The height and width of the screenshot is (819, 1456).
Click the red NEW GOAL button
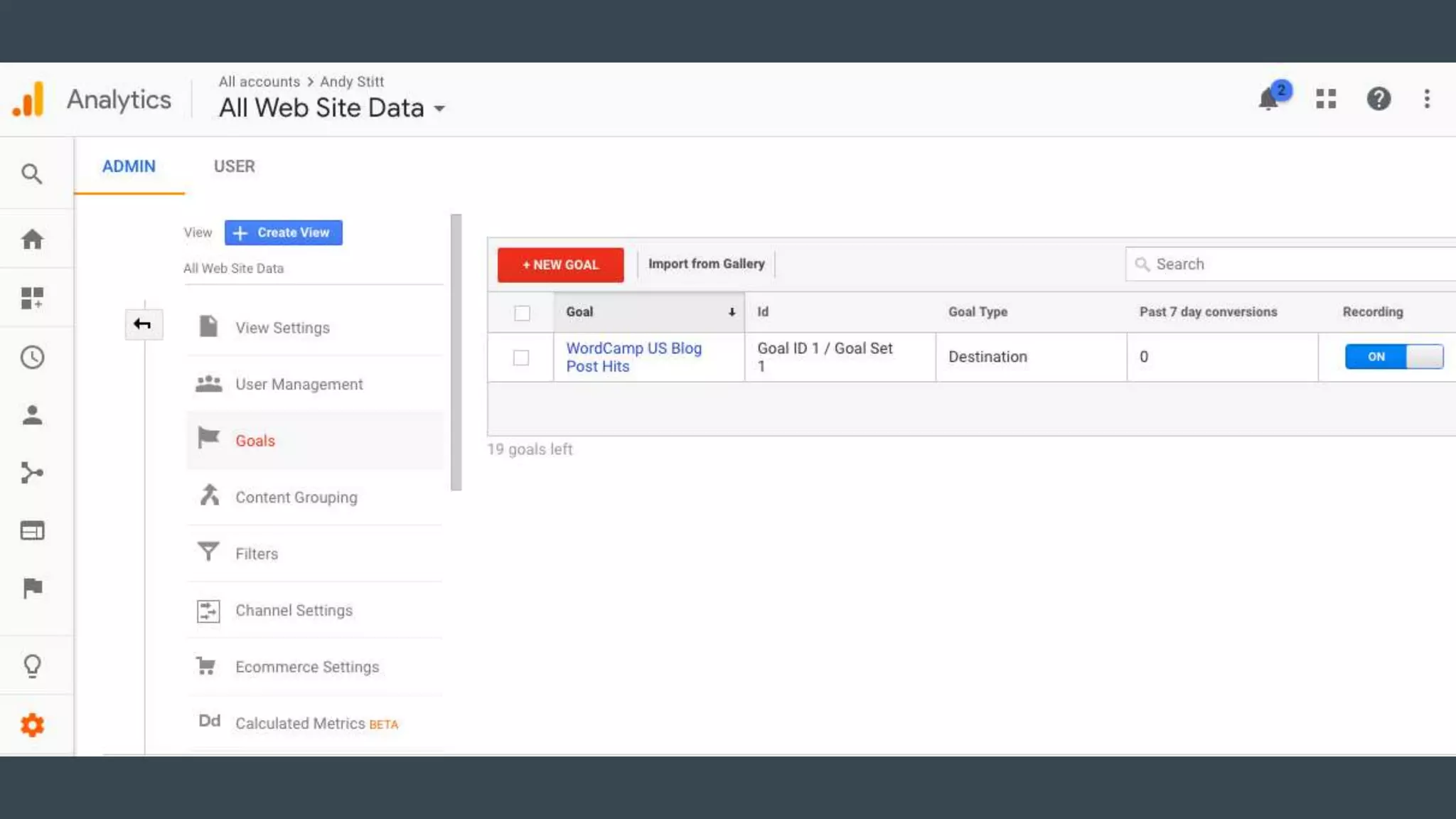560,264
